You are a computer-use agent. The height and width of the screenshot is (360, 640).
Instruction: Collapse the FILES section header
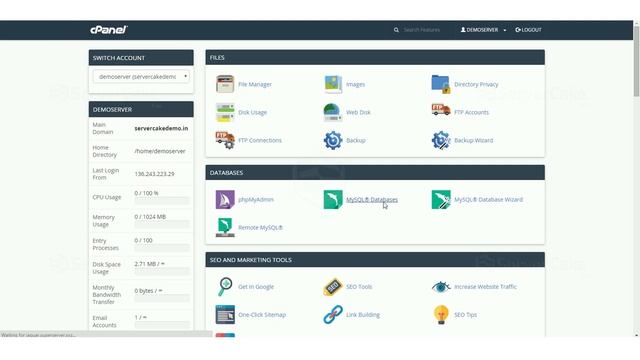pyautogui.click(x=375, y=58)
